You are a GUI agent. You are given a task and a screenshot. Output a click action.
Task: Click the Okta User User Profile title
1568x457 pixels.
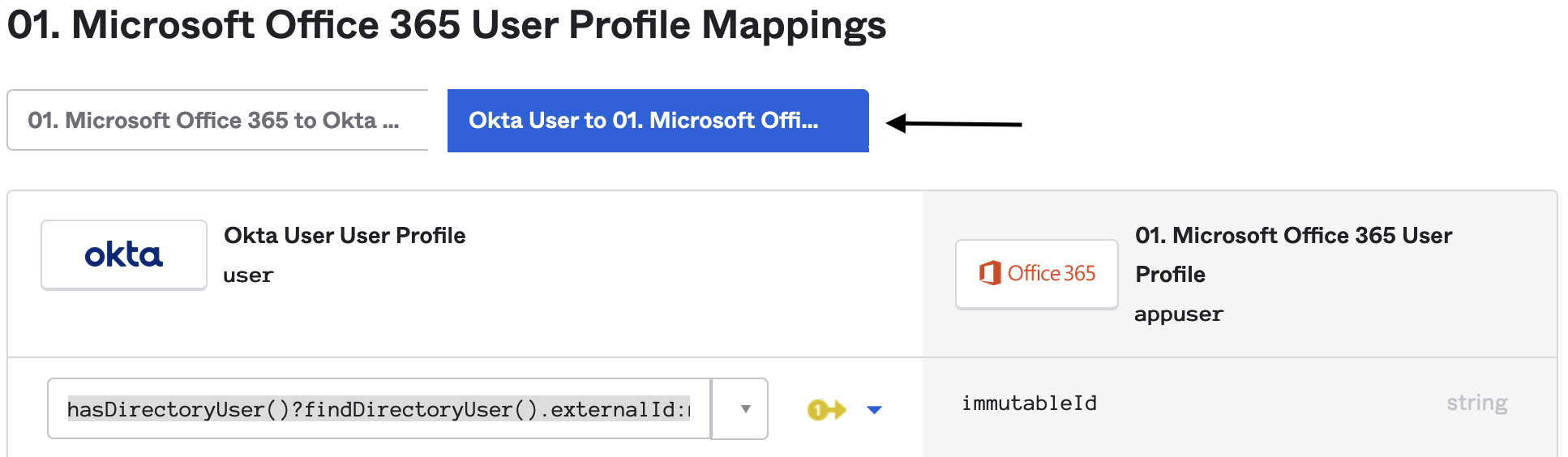point(345,236)
